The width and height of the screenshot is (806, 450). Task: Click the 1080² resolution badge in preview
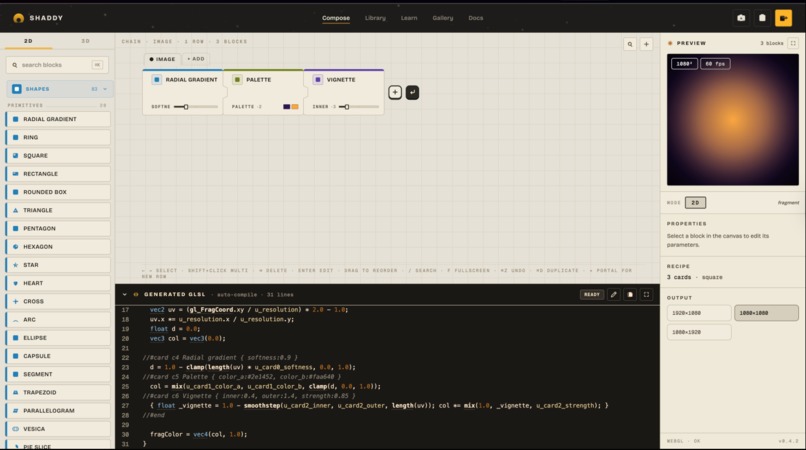pos(684,64)
